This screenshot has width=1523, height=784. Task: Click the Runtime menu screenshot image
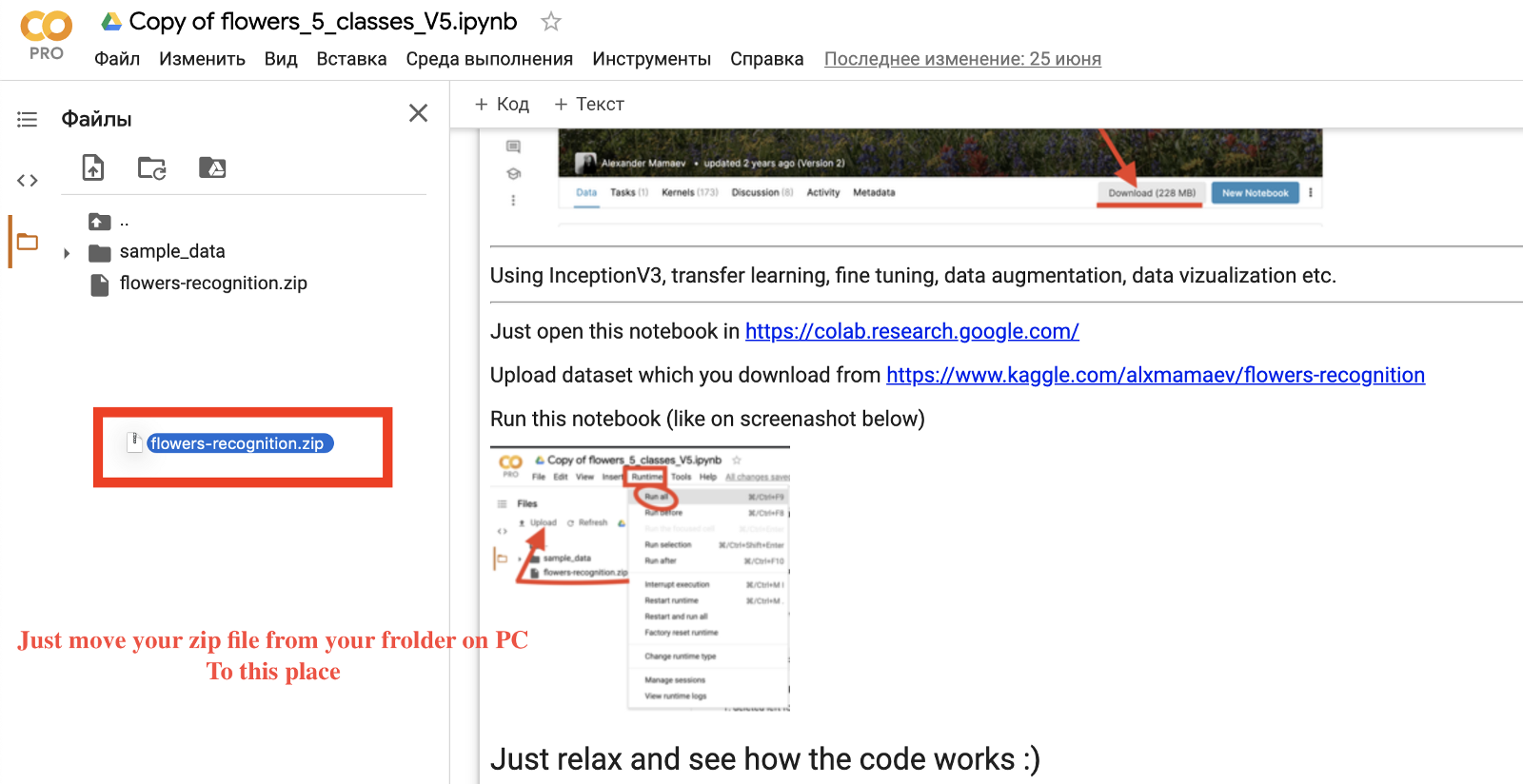(x=641, y=578)
